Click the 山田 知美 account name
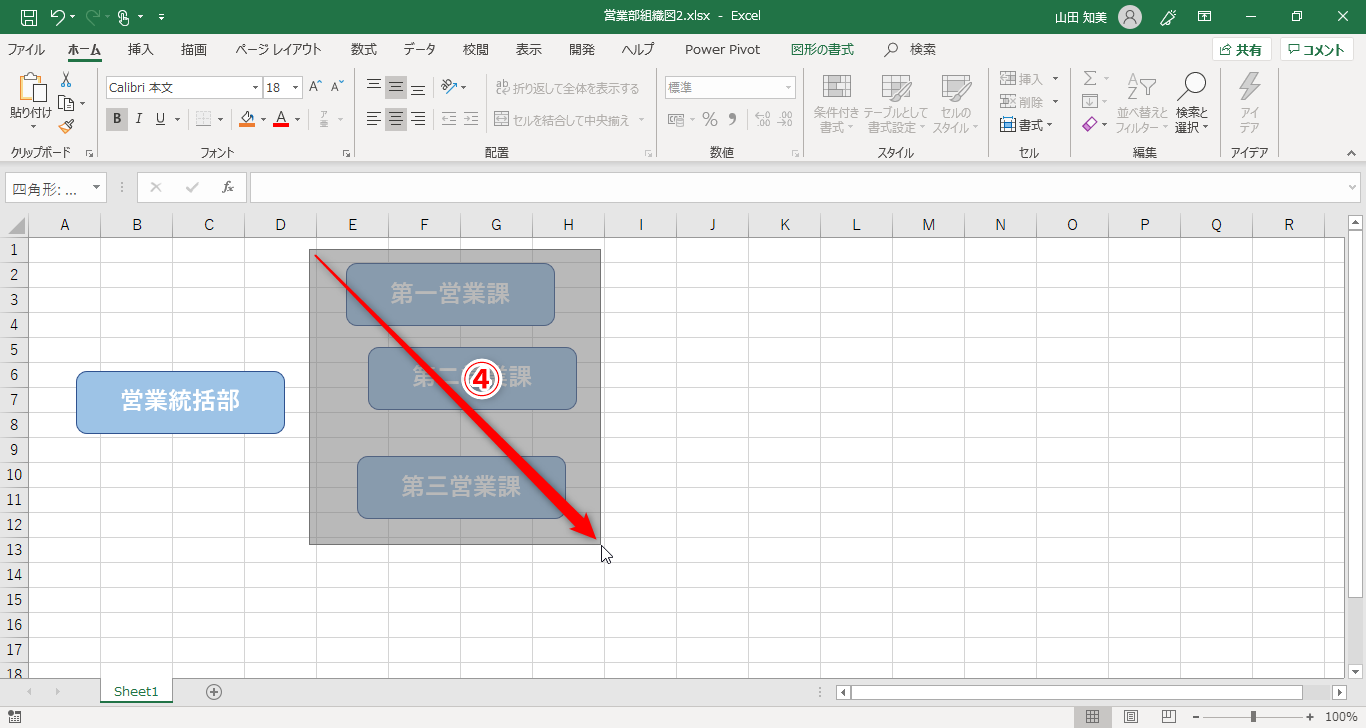This screenshot has height=728, width=1366. pos(1080,17)
